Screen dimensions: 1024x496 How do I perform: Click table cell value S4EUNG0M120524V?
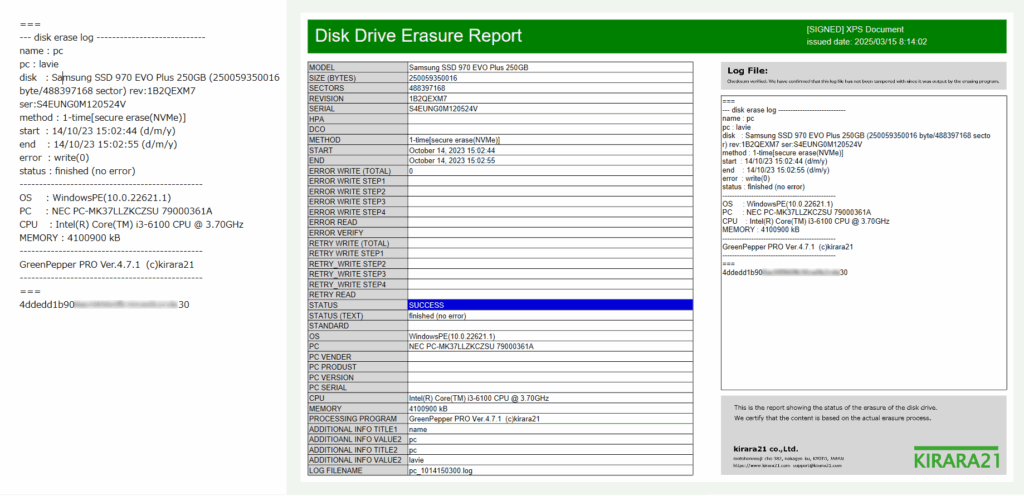[443, 109]
